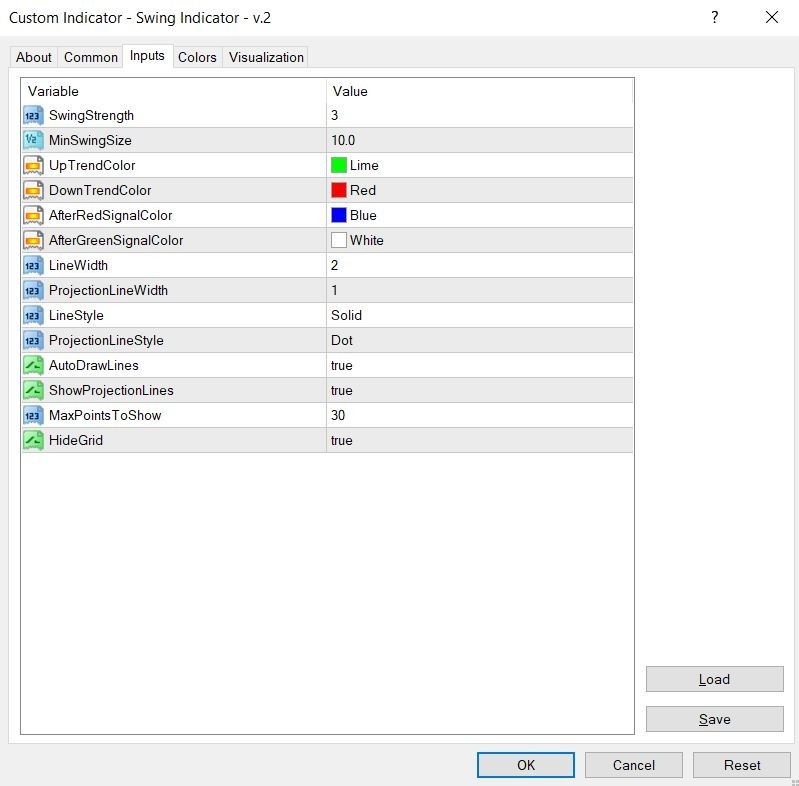
Task: Select the MinSwingSize variable name
Action: [90, 140]
